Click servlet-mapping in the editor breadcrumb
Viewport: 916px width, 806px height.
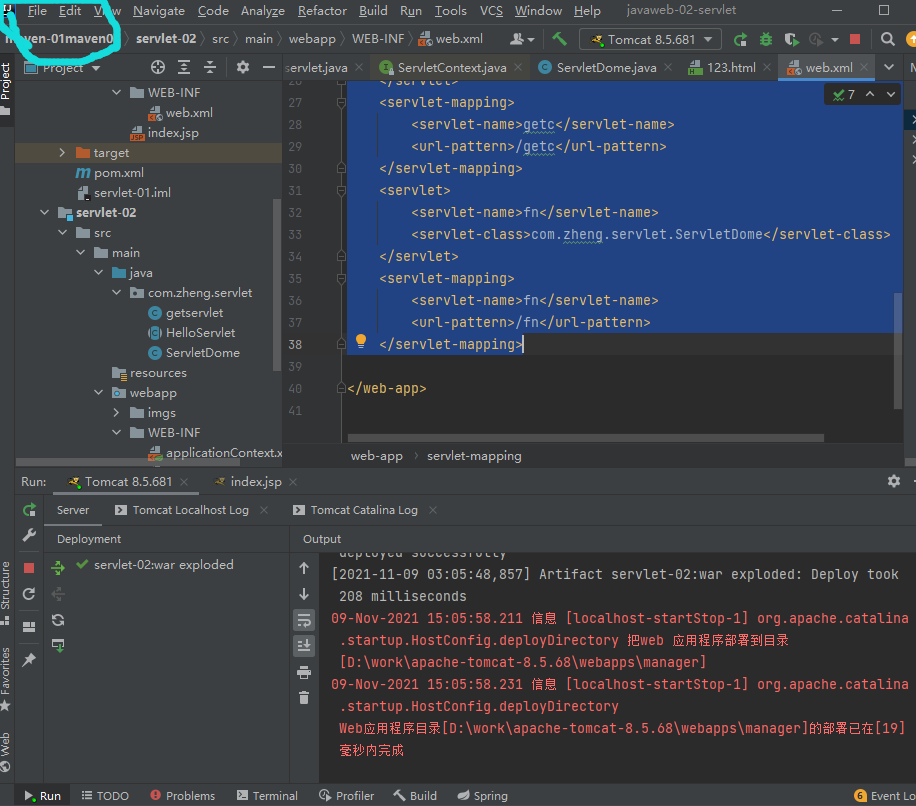tap(474, 456)
